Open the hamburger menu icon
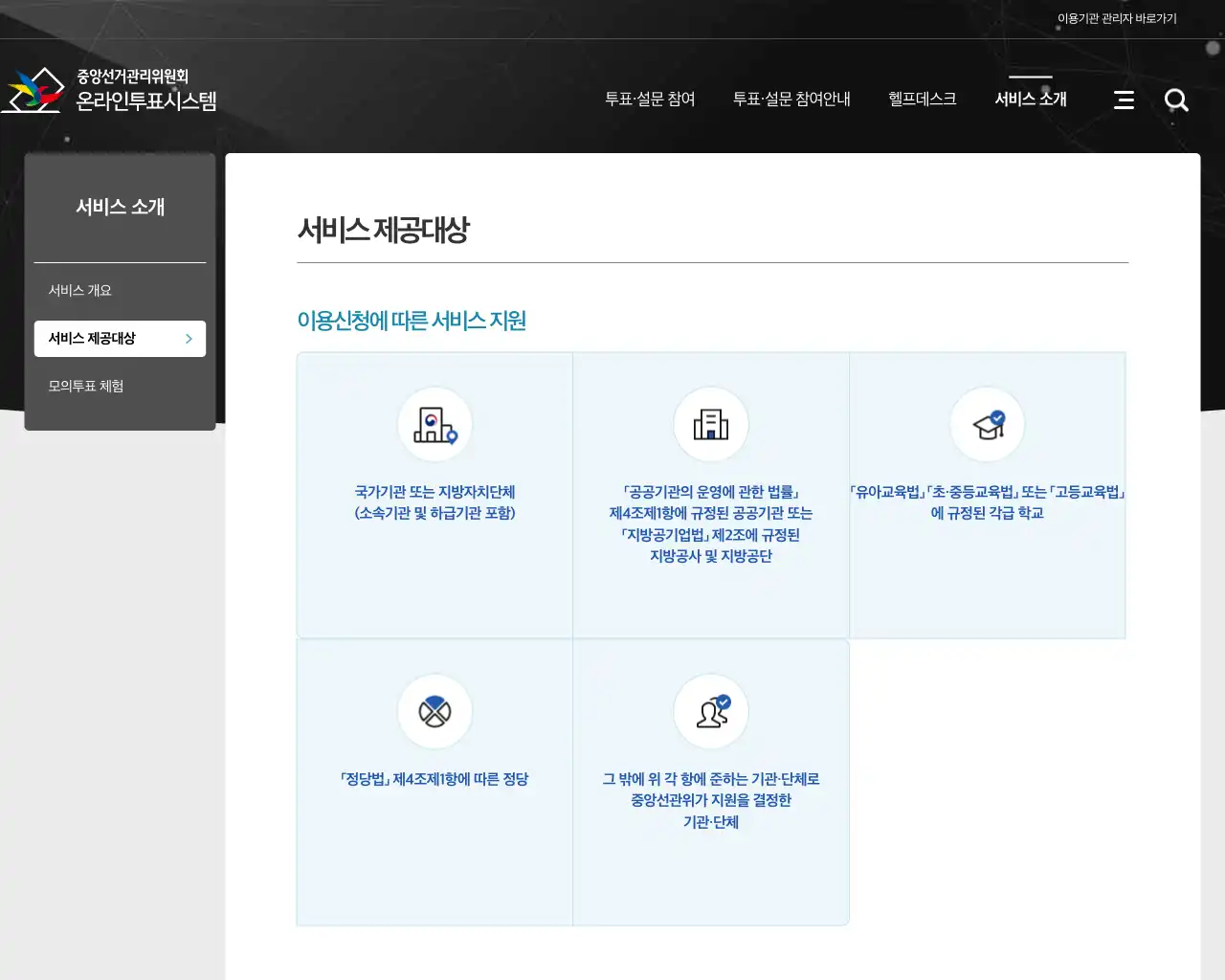 (1124, 100)
